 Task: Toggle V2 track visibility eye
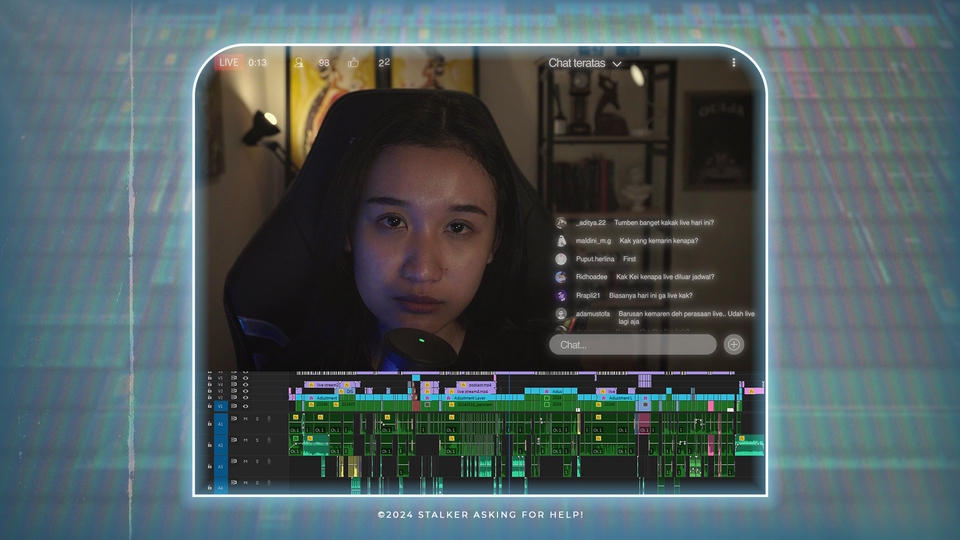(246, 397)
